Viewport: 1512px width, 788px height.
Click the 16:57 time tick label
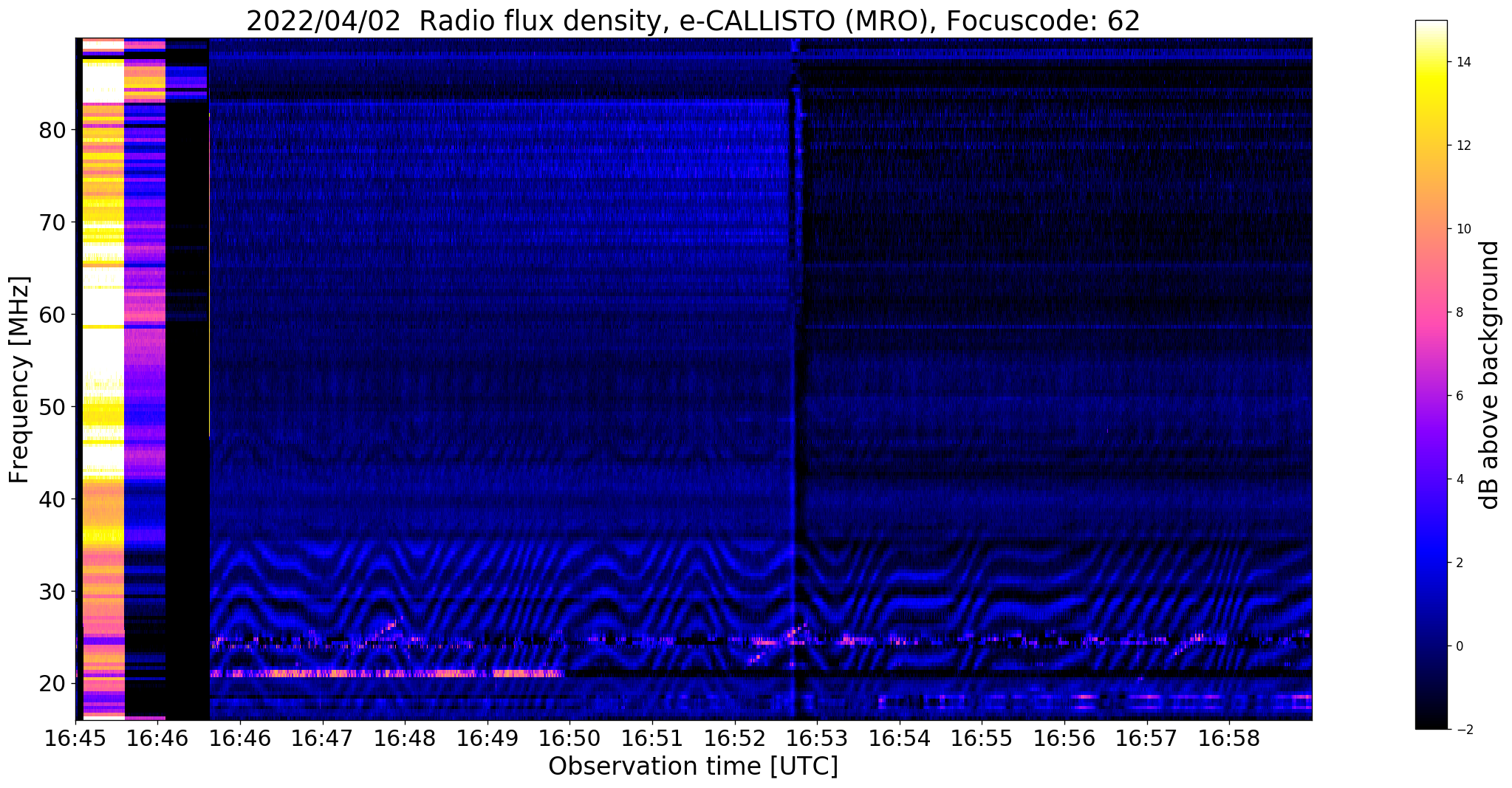(x=1146, y=739)
